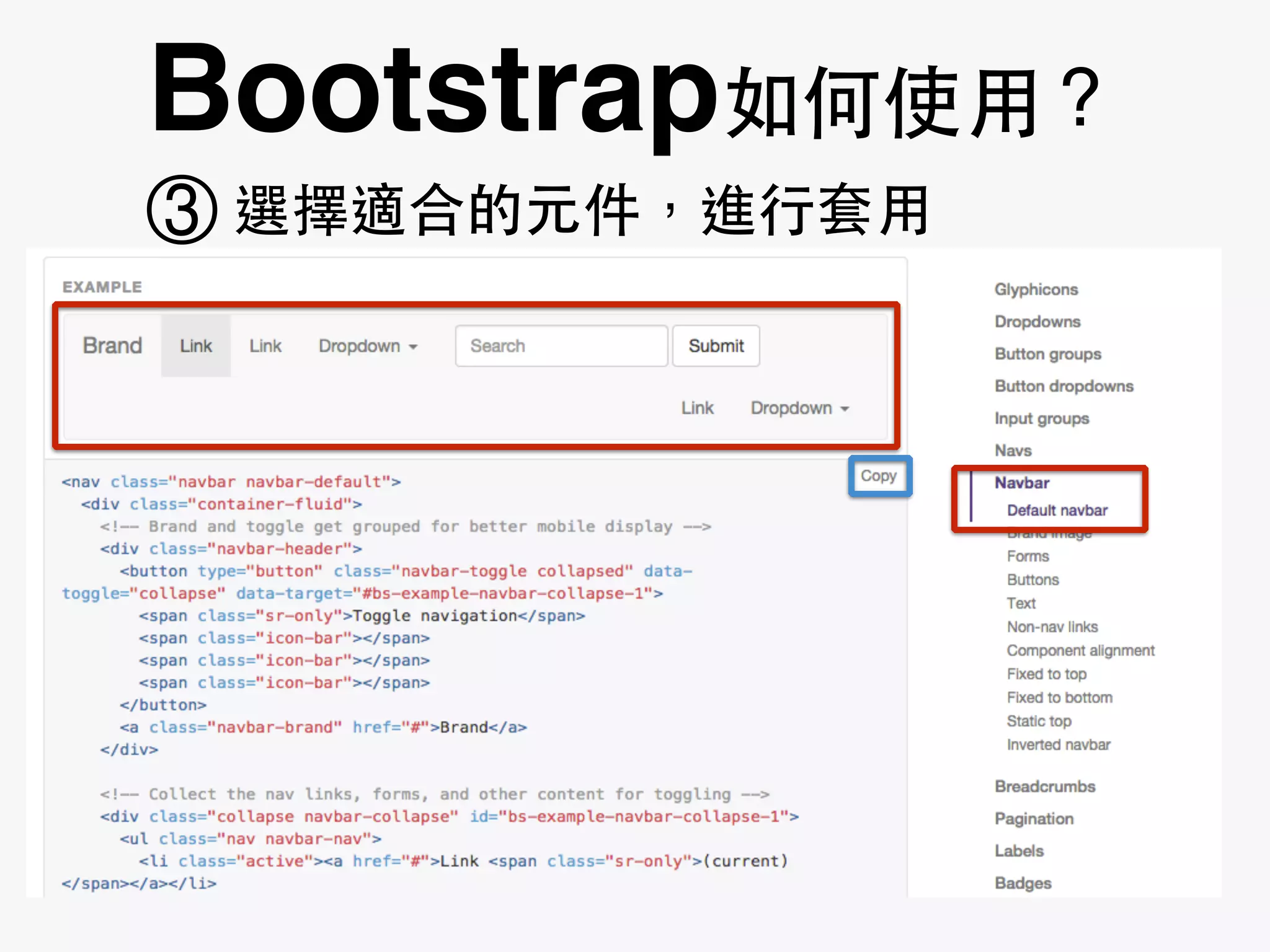
Task: Go to Forms navbar sub-item
Action: (x=1028, y=556)
